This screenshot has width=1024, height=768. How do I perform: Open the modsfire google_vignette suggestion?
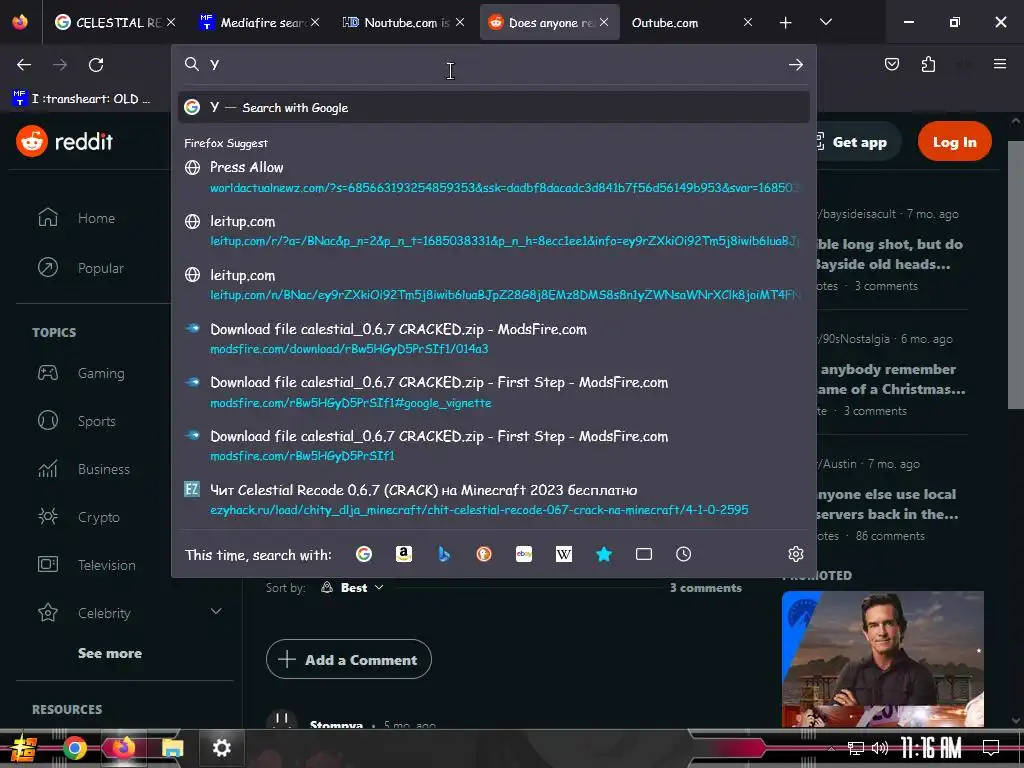click(494, 392)
